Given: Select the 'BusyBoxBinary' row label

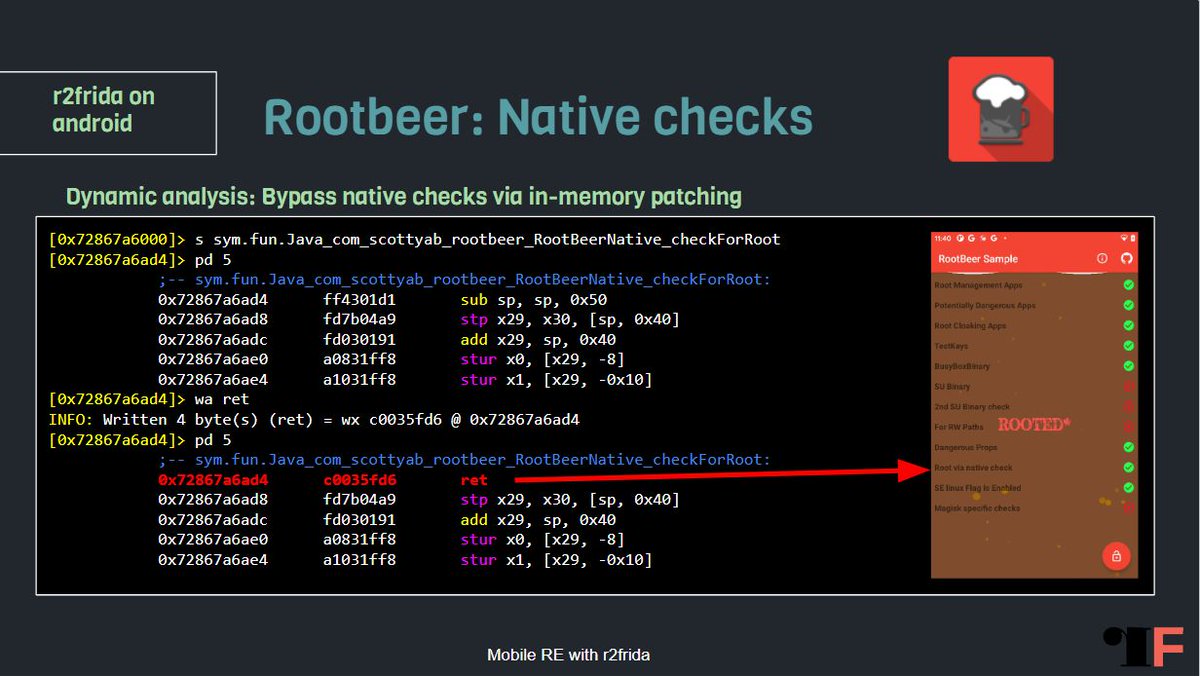Looking at the screenshot, I should click(961, 366).
